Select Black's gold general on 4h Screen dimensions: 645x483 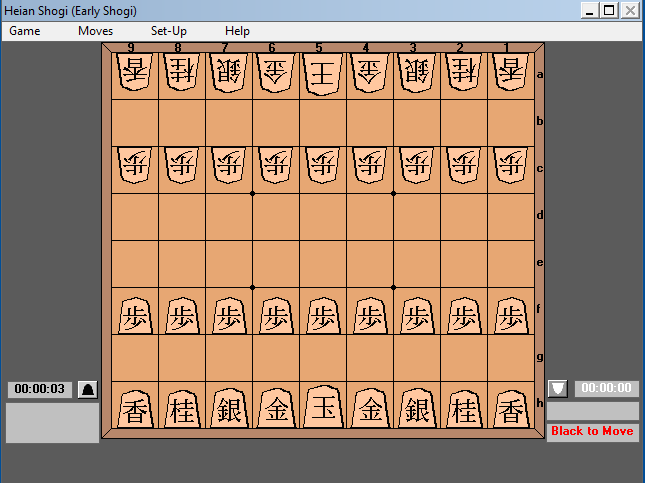point(370,408)
